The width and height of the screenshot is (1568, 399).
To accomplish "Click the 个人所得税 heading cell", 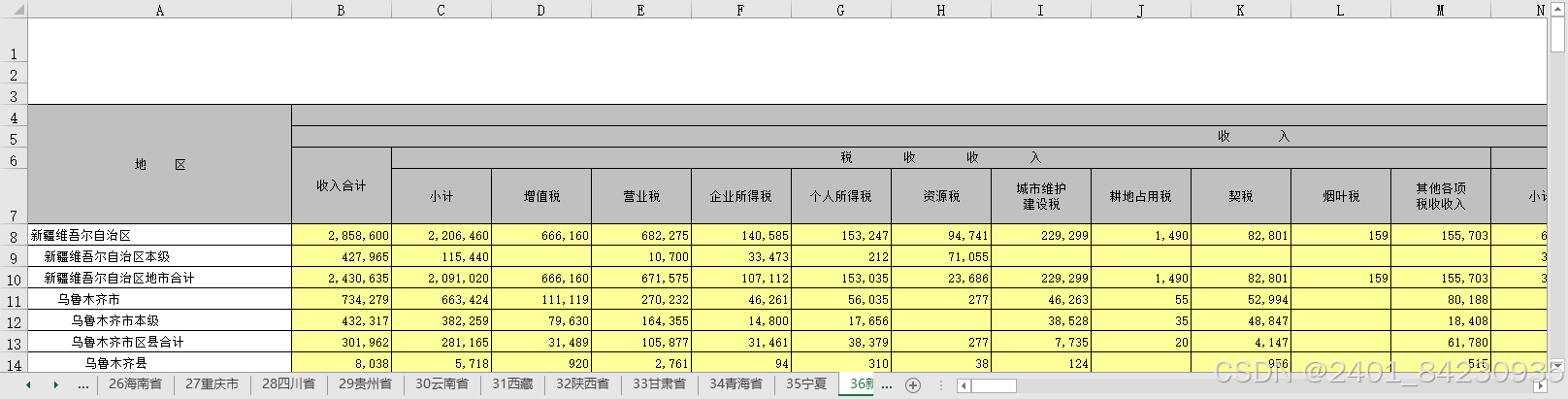I will (x=840, y=196).
